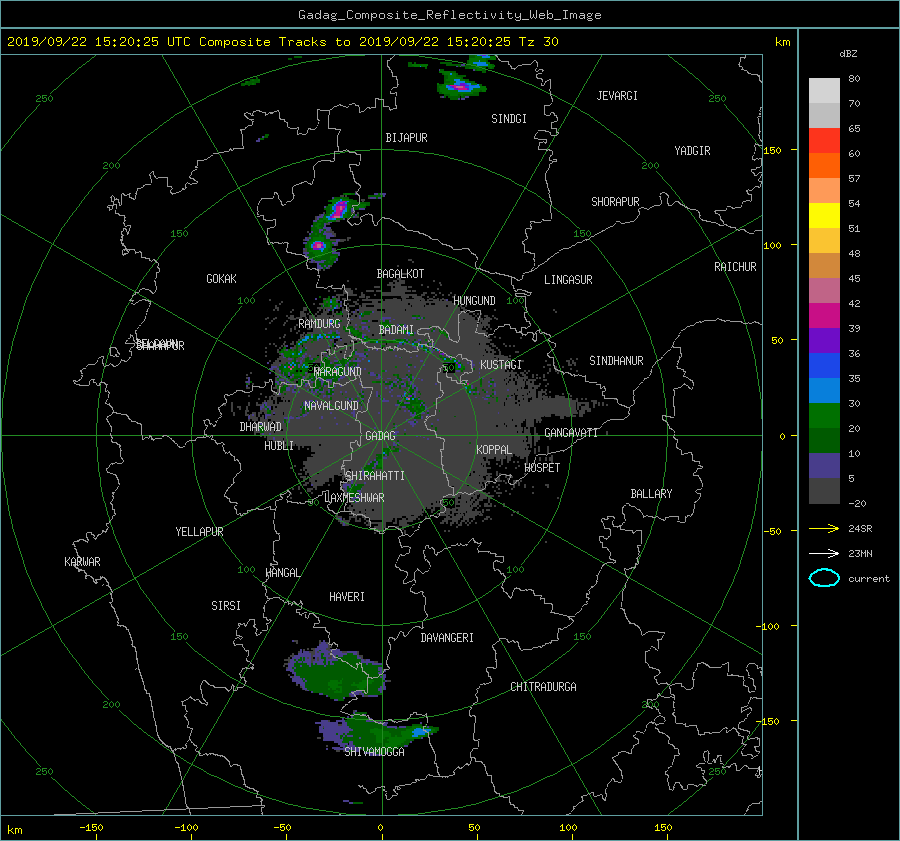Click the BALLARY city label

click(x=651, y=494)
